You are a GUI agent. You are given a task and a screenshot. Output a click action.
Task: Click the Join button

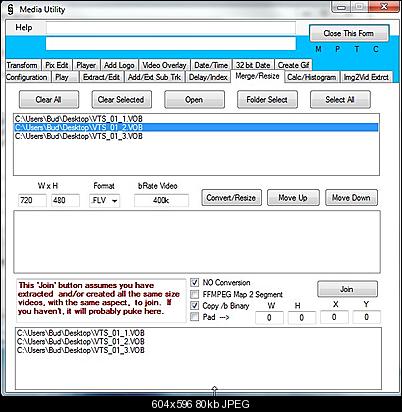click(x=347, y=289)
